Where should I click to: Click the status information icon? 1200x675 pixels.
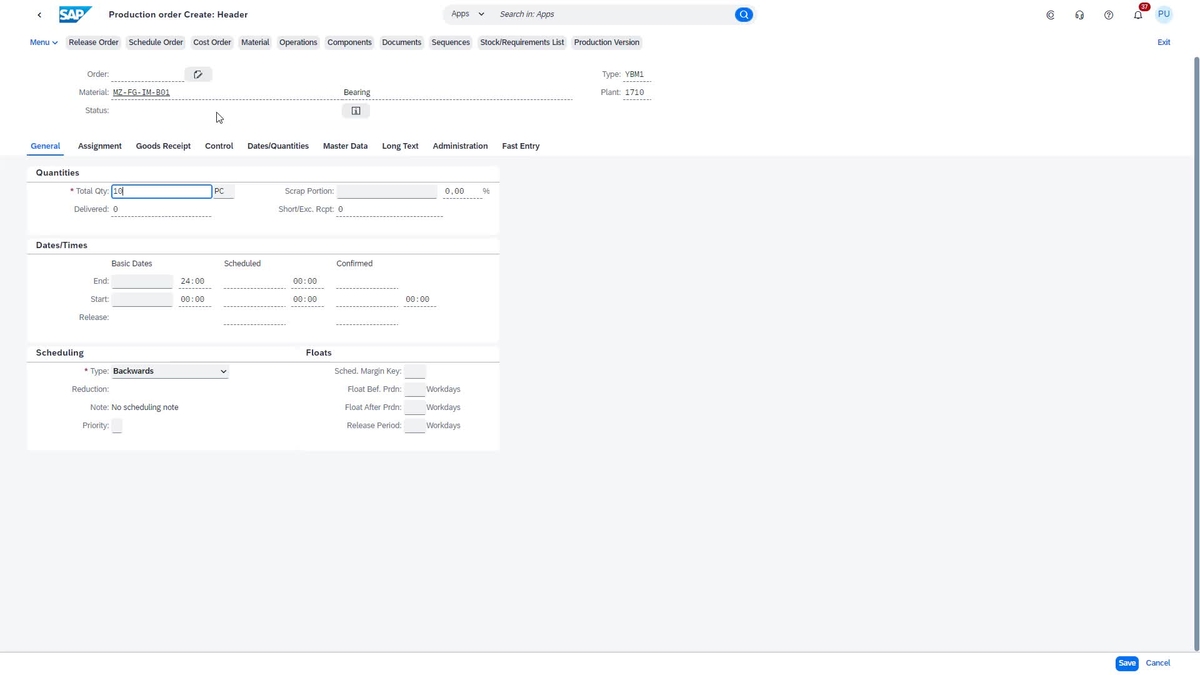pyautogui.click(x=355, y=110)
